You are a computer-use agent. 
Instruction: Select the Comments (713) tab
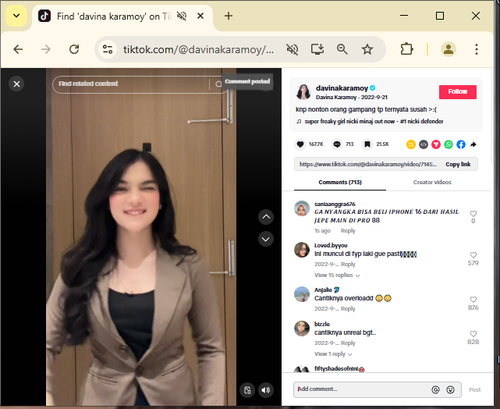click(340, 182)
